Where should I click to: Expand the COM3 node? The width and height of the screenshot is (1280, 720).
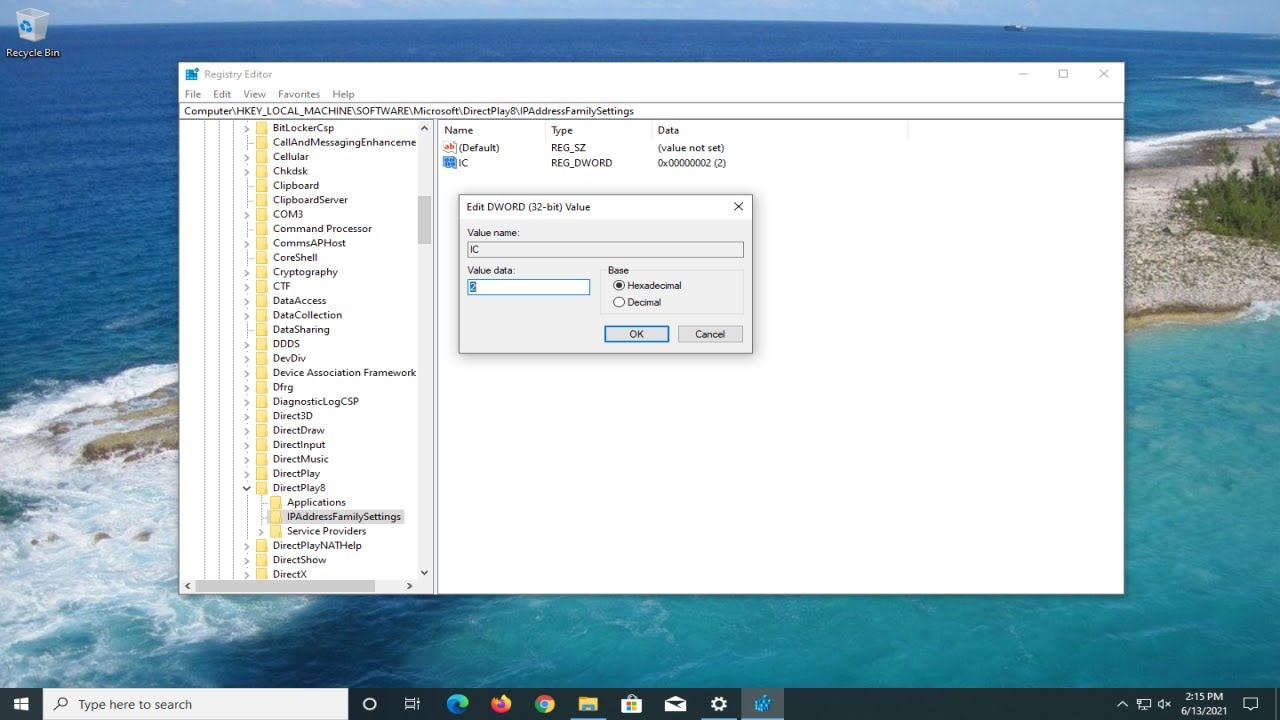point(247,214)
